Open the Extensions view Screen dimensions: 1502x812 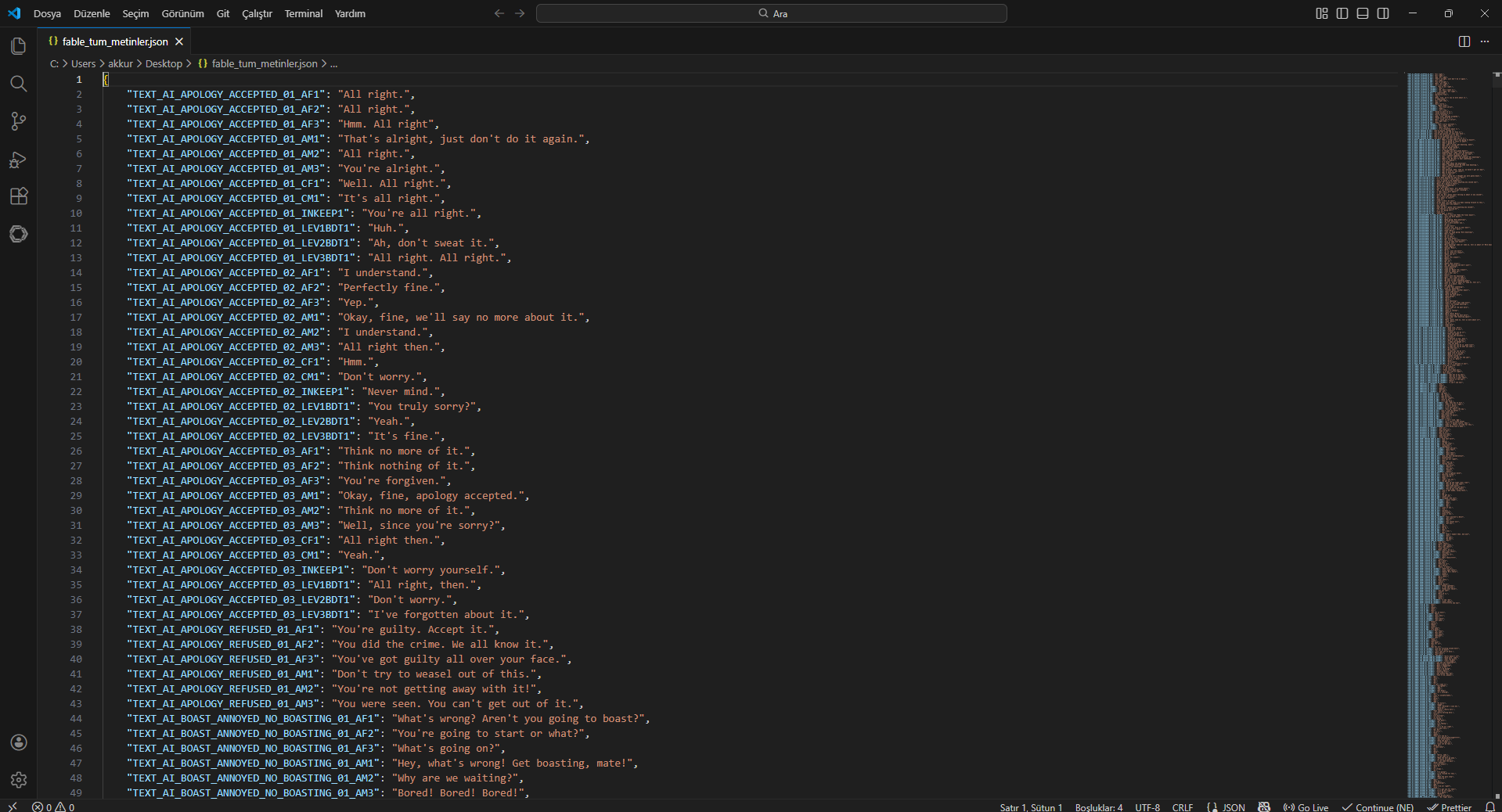coord(19,196)
